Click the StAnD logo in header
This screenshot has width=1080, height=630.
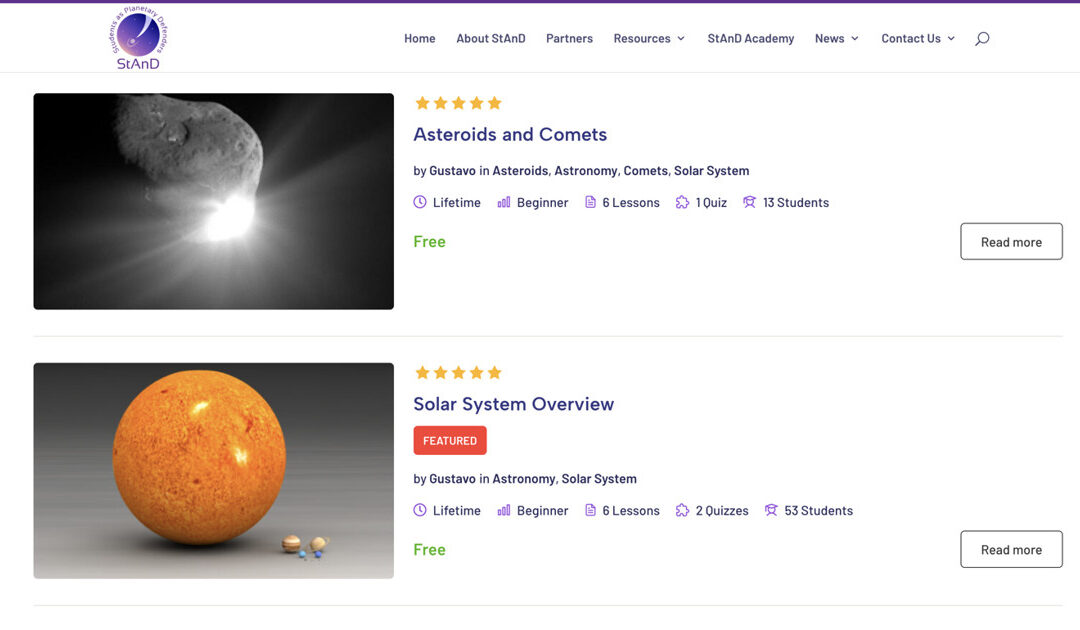tap(138, 37)
